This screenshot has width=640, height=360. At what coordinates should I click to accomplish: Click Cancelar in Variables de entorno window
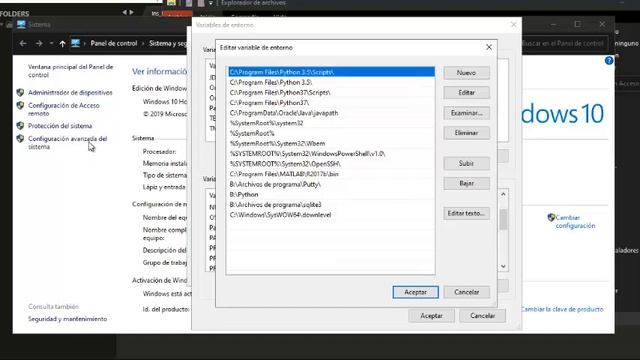click(482, 316)
